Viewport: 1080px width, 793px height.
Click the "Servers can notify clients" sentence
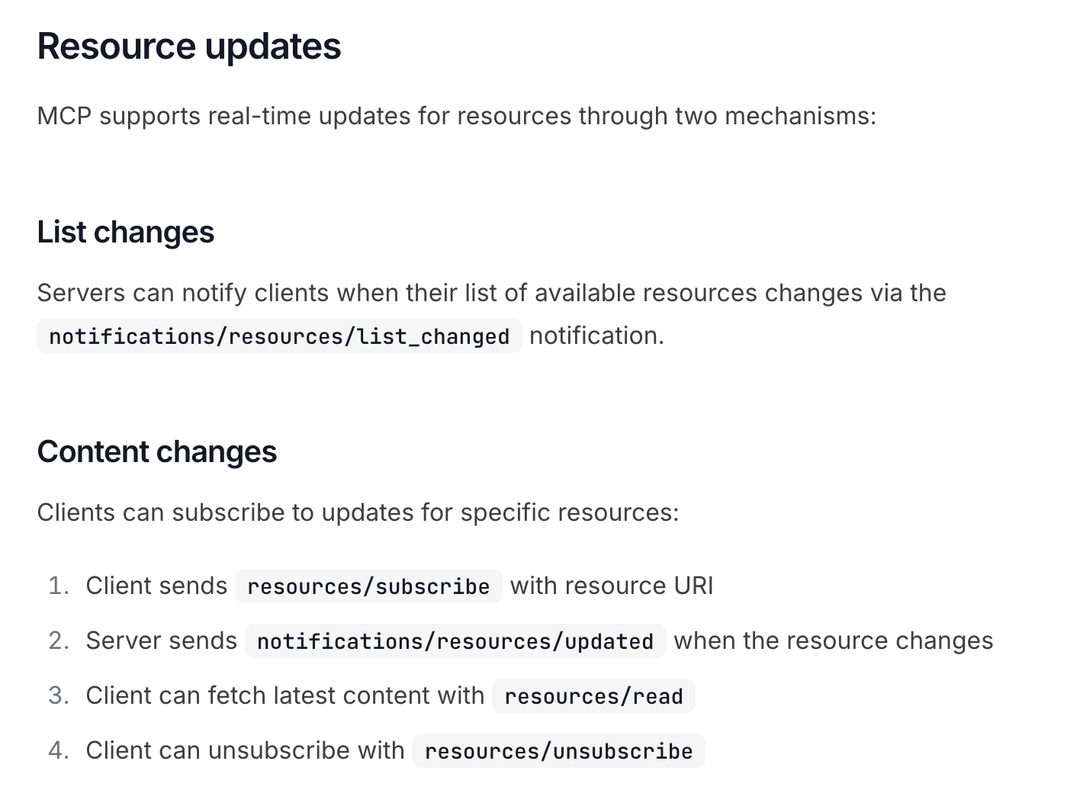click(x=491, y=293)
